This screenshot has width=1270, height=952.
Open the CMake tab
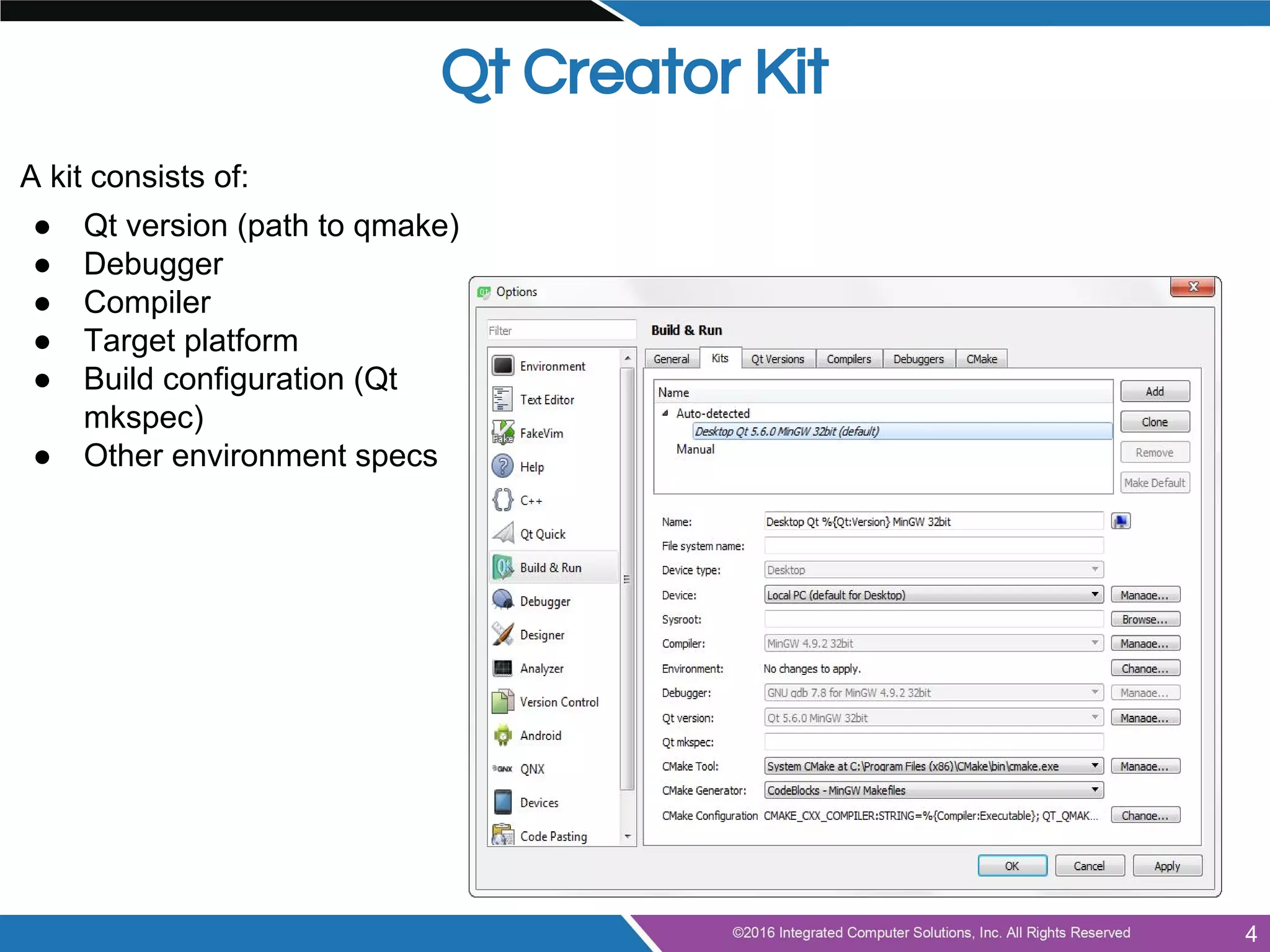pyautogui.click(x=982, y=359)
